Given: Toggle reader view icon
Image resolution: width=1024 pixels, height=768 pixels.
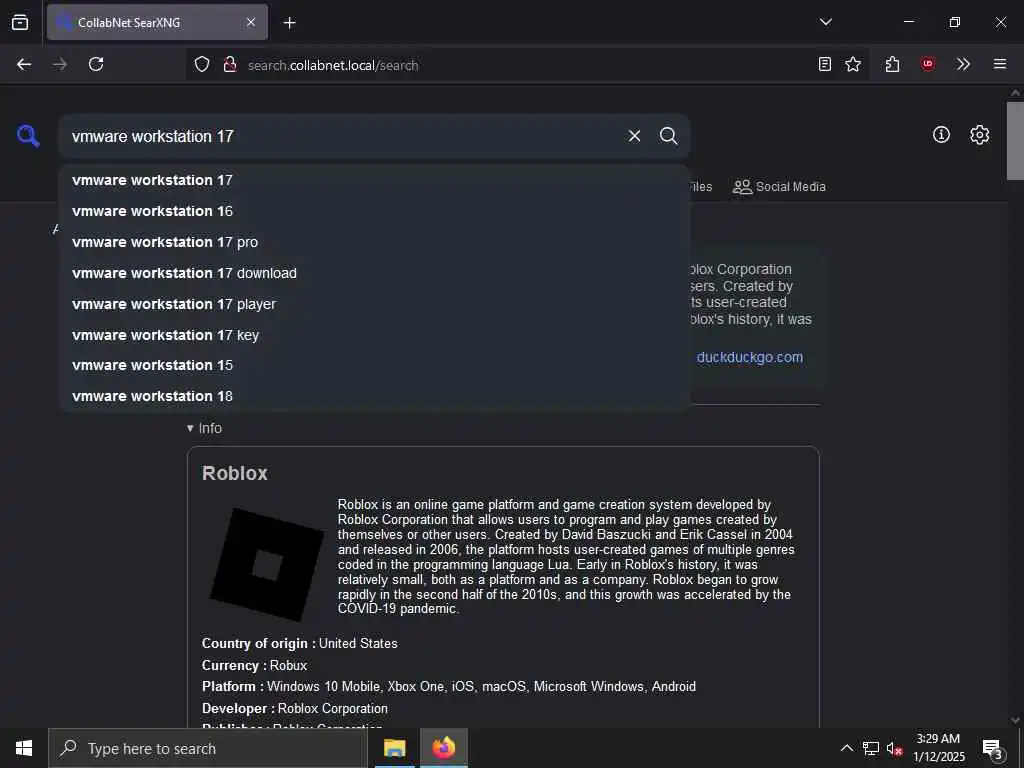Looking at the screenshot, I should click(x=825, y=64).
